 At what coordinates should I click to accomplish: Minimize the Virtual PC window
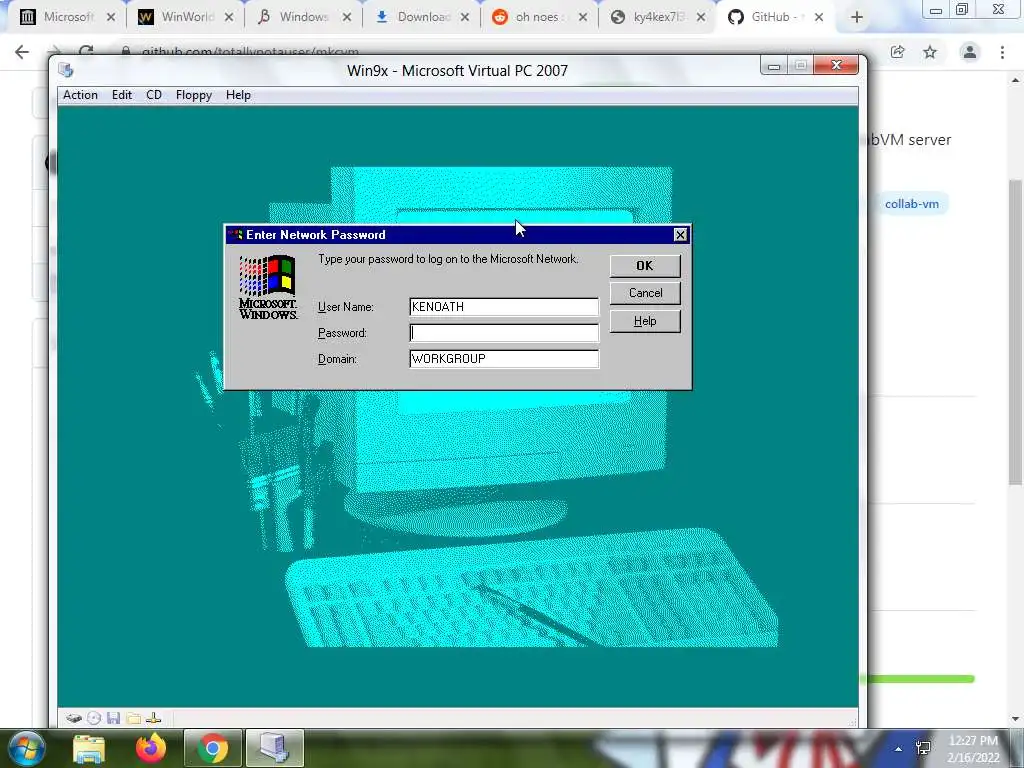(x=774, y=65)
